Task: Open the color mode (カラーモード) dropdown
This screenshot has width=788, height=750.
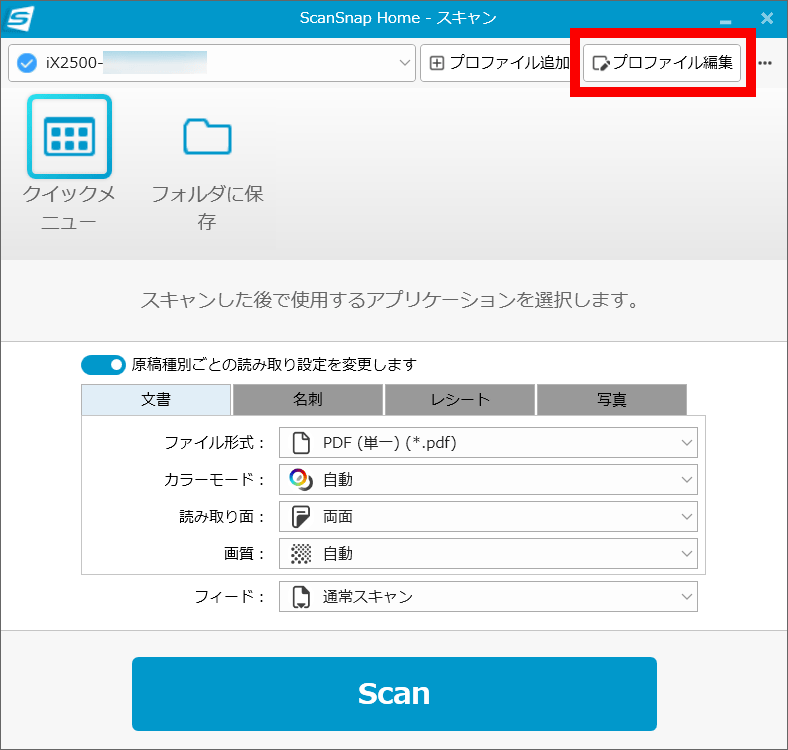Action: click(x=488, y=480)
